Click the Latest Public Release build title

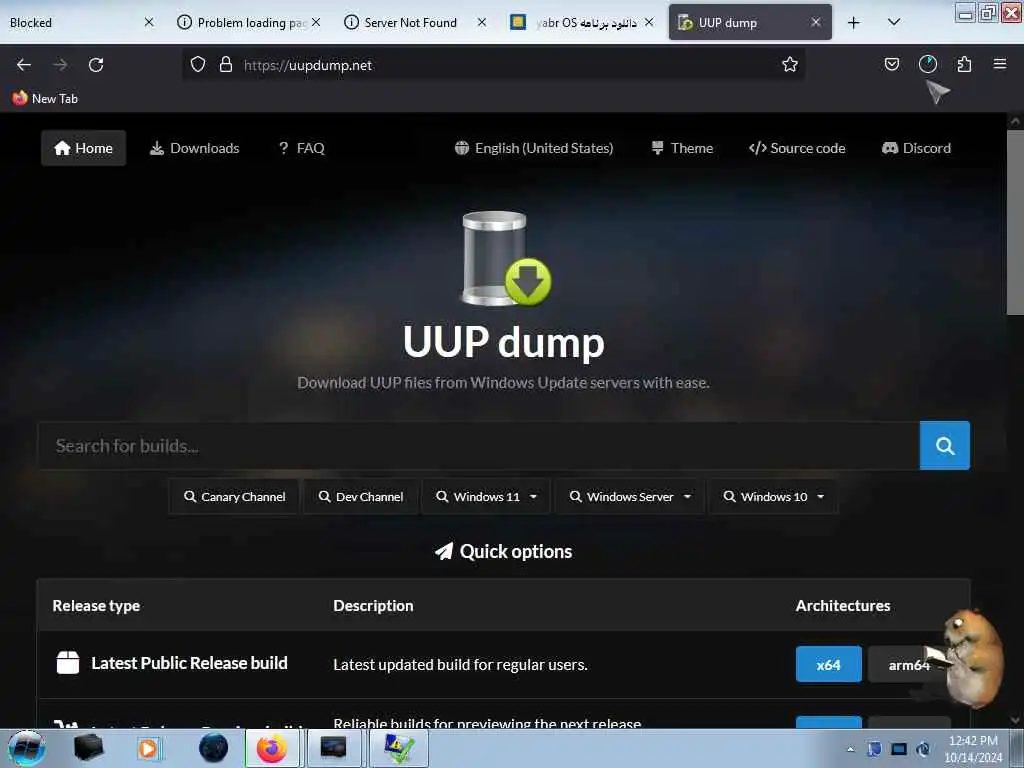(x=189, y=664)
